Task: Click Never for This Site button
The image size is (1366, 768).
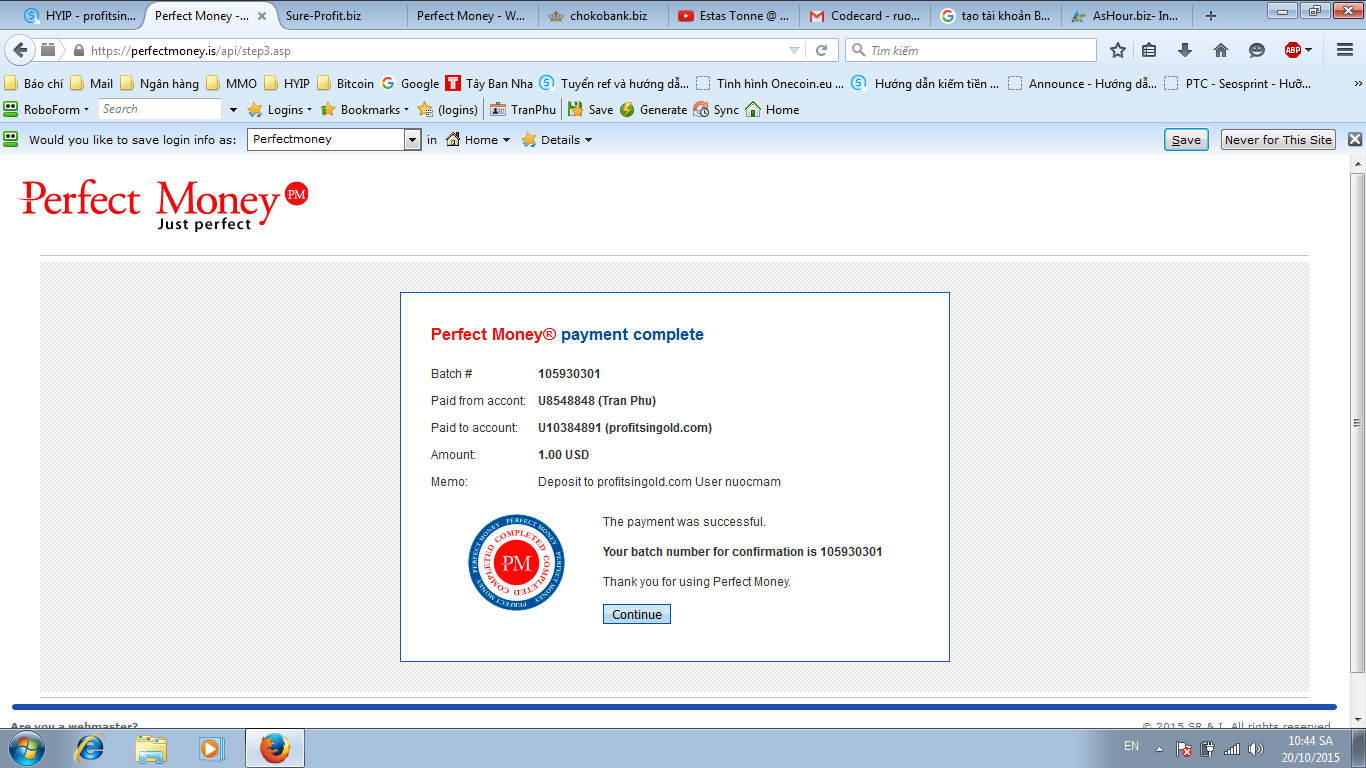Action: (x=1278, y=140)
